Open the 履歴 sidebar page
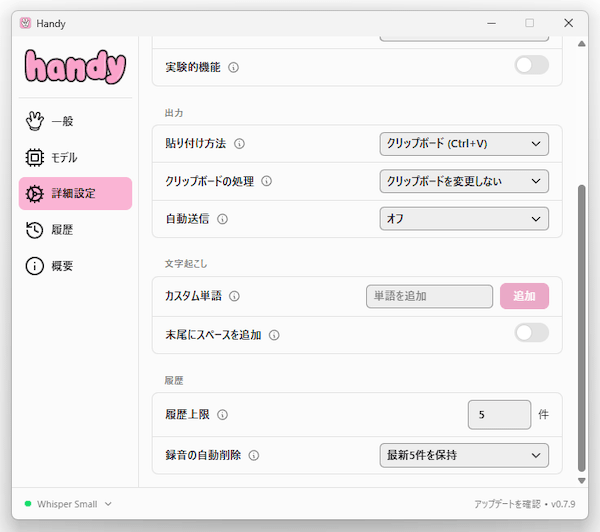The width and height of the screenshot is (600, 532). [62, 229]
